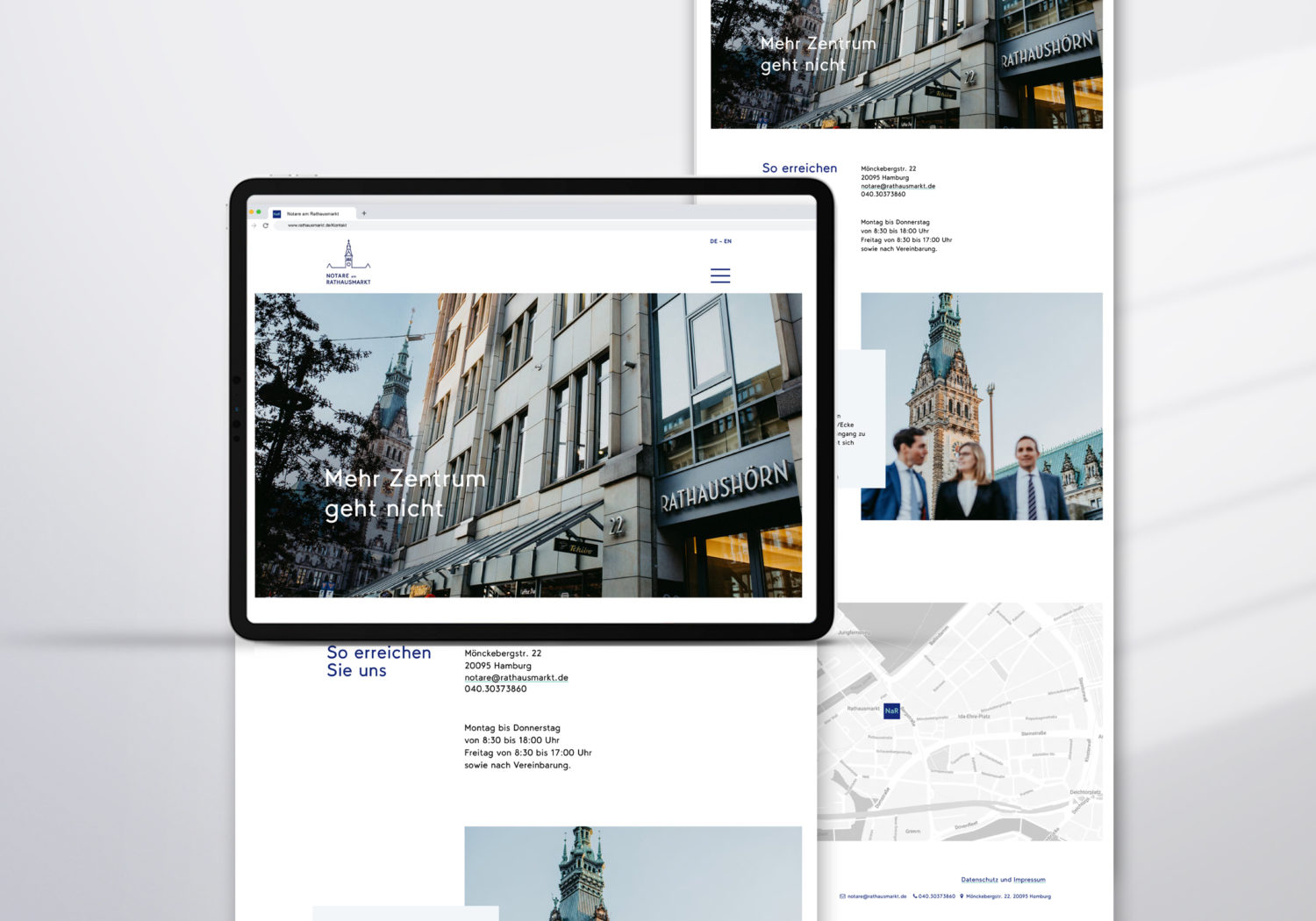
Task: Click the 'Ida-Ehre-Platz' label on the map
Action: click(x=974, y=717)
